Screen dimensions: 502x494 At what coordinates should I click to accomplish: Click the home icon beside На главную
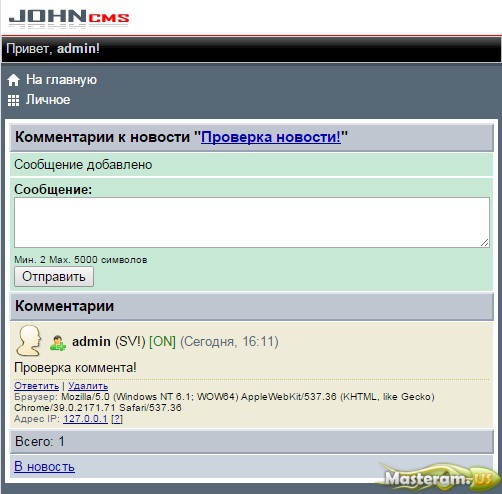point(13,80)
